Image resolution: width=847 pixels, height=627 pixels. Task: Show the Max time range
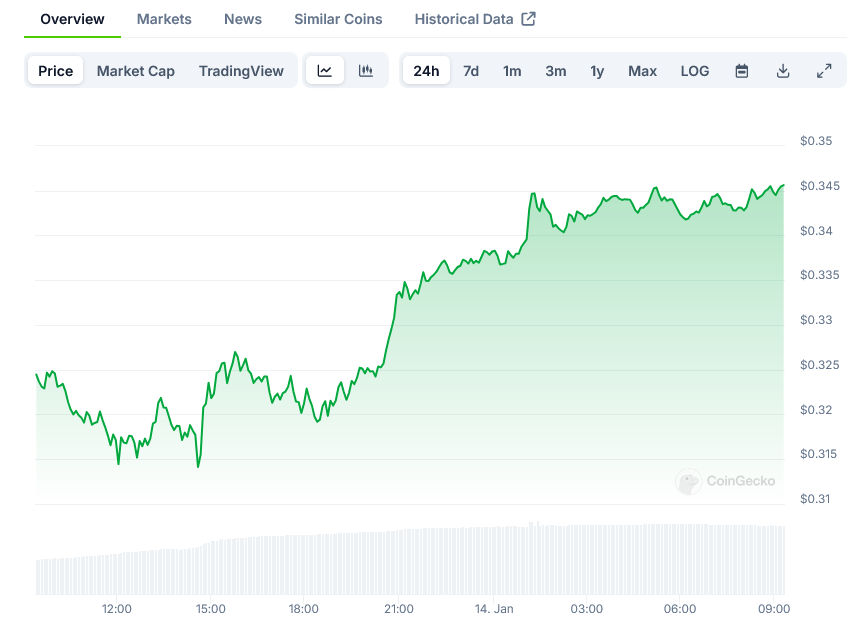click(x=643, y=71)
